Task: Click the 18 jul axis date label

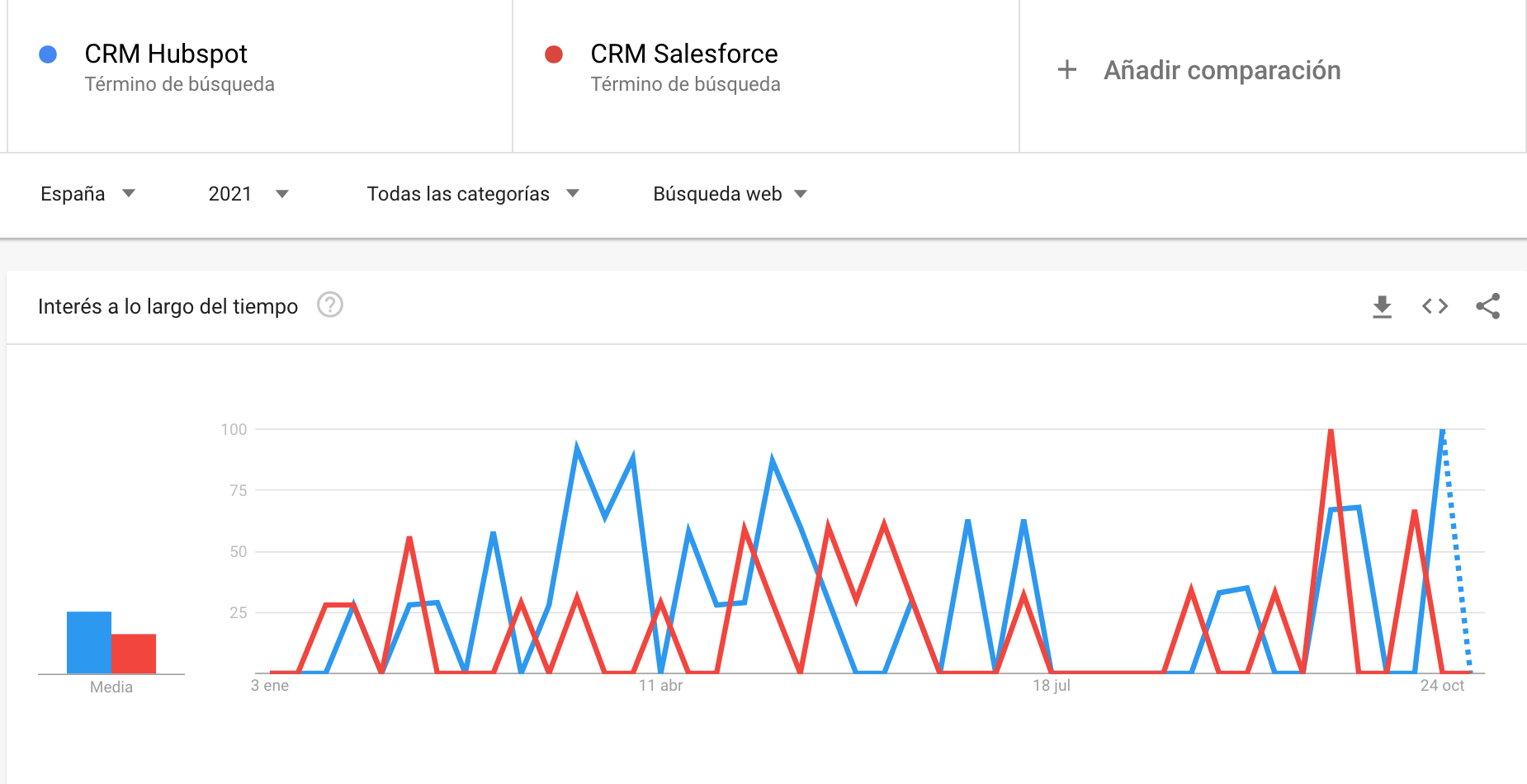Action: (x=1051, y=686)
